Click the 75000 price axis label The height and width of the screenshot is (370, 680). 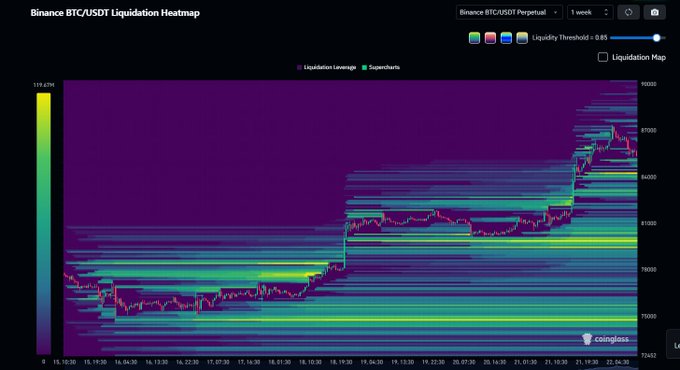tap(648, 317)
